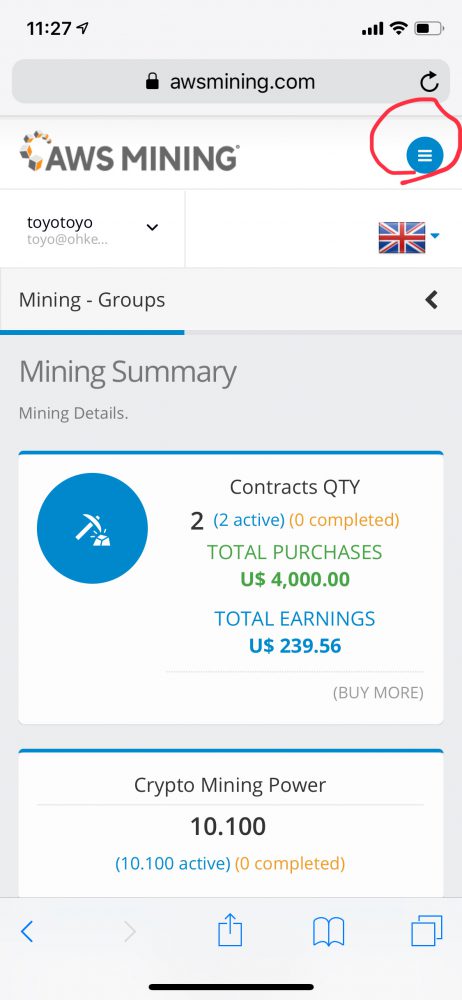Image resolution: width=462 pixels, height=1000 pixels.
Task: Tap the Safari reload page icon
Action: pyautogui.click(x=429, y=82)
